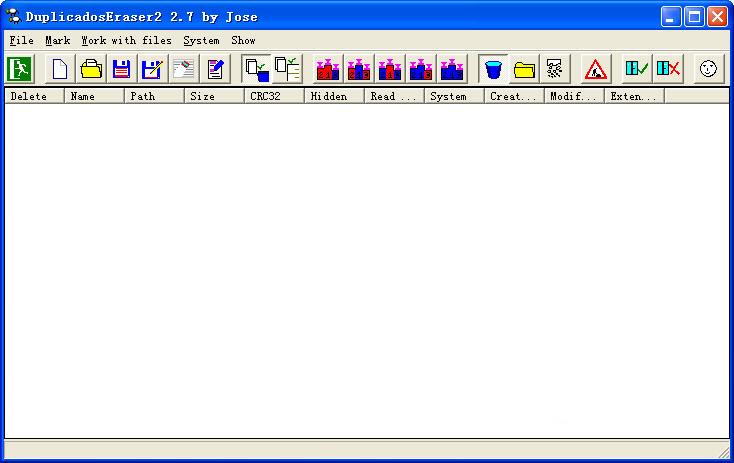The height and width of the screenshot is (463, 734).
Task: Sort by the Path column header
Action: (x=154, y=96)
